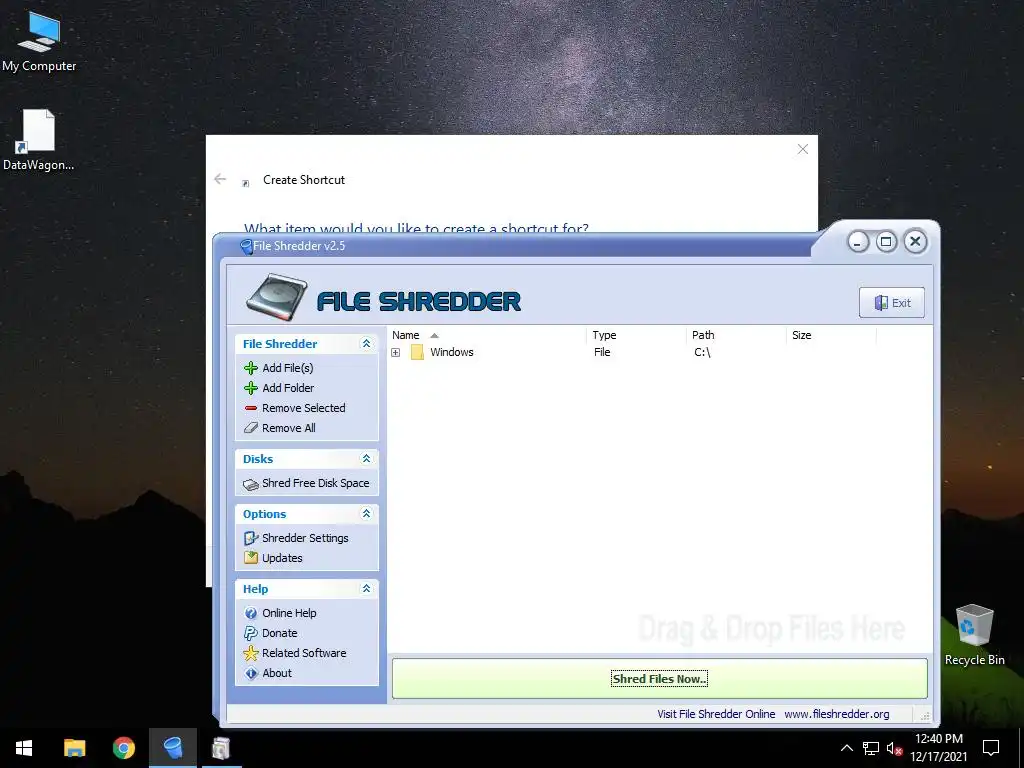This screenshot has width=1024, height=768.
Task: Click the Visit File Shredder Online text
Action: click(716, 714)
